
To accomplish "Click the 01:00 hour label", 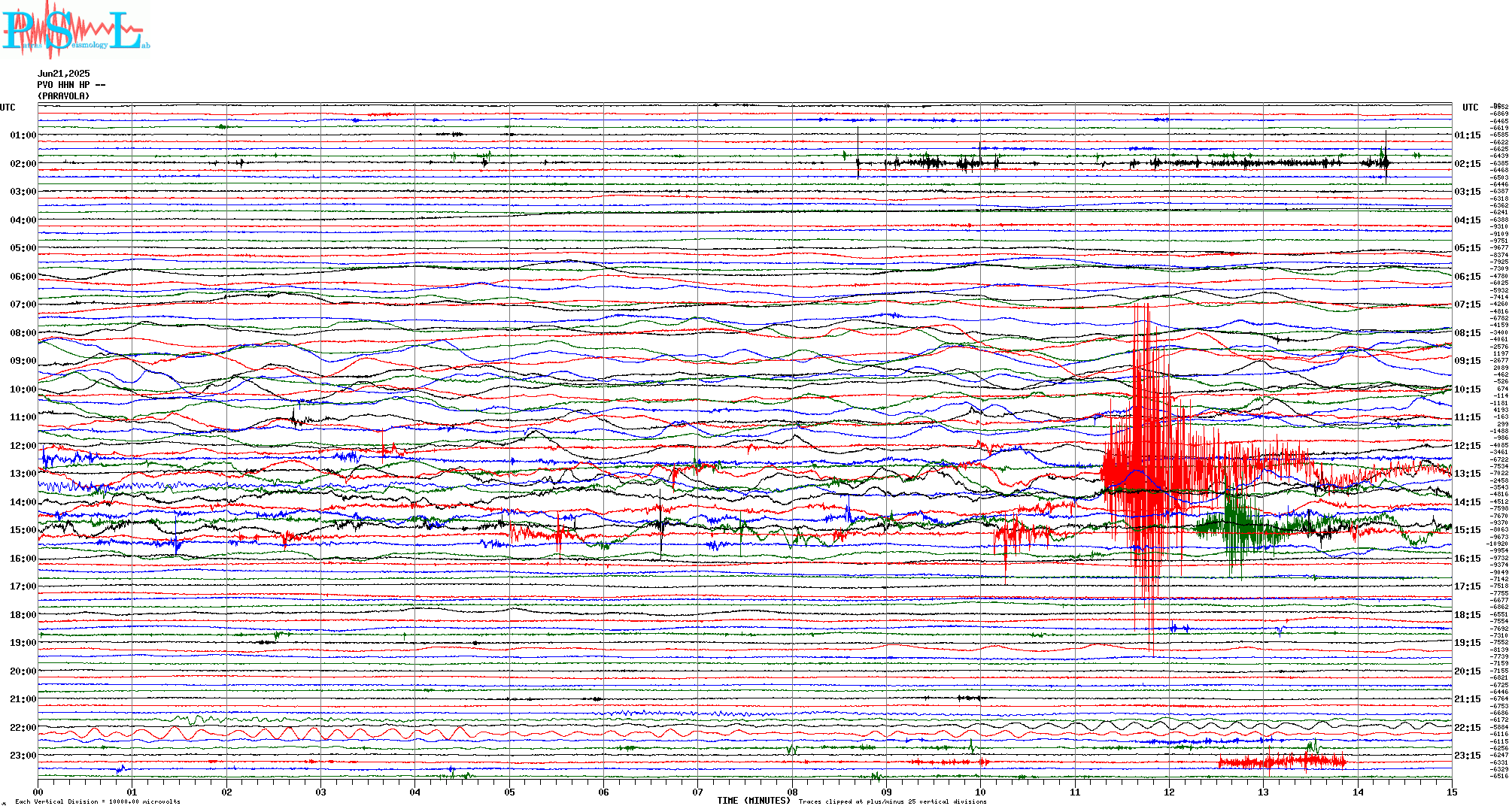I will [x=23, y=135].
